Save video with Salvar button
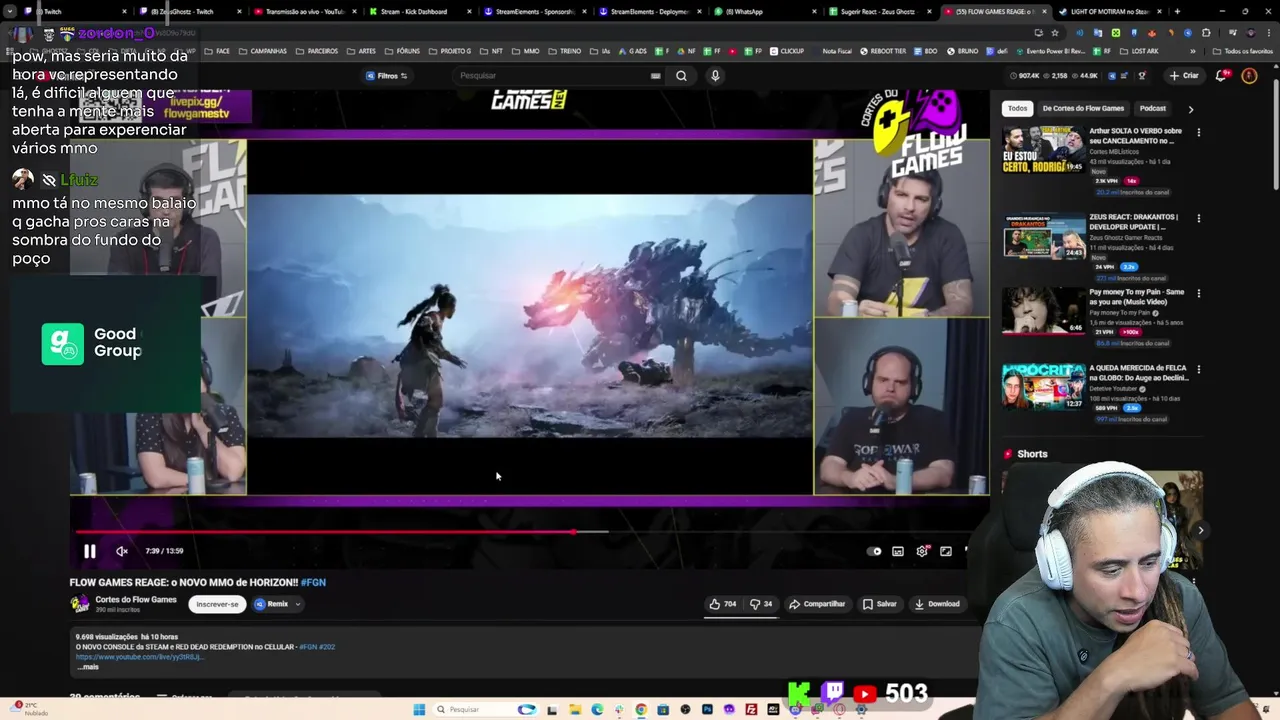 [880, 604]
